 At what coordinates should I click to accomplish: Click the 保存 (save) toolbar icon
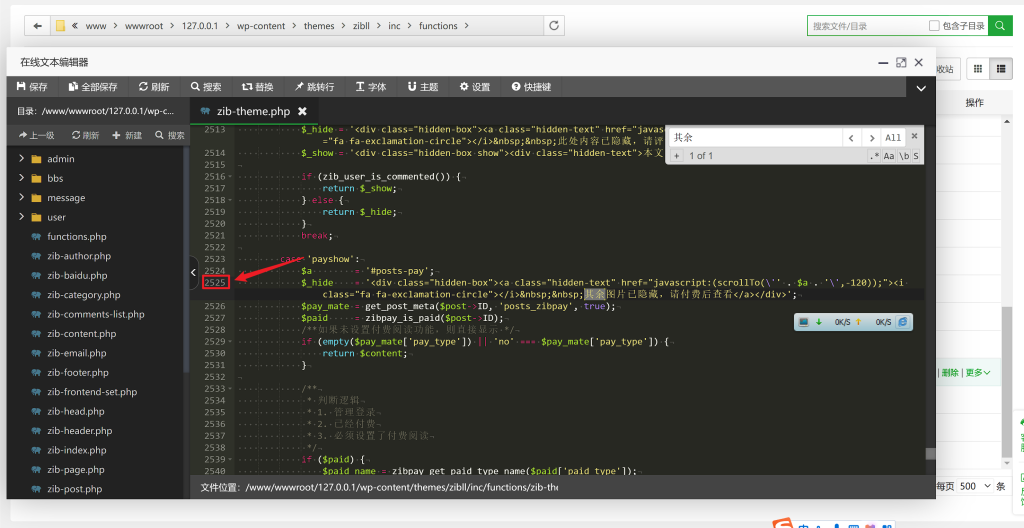(32, 87)
